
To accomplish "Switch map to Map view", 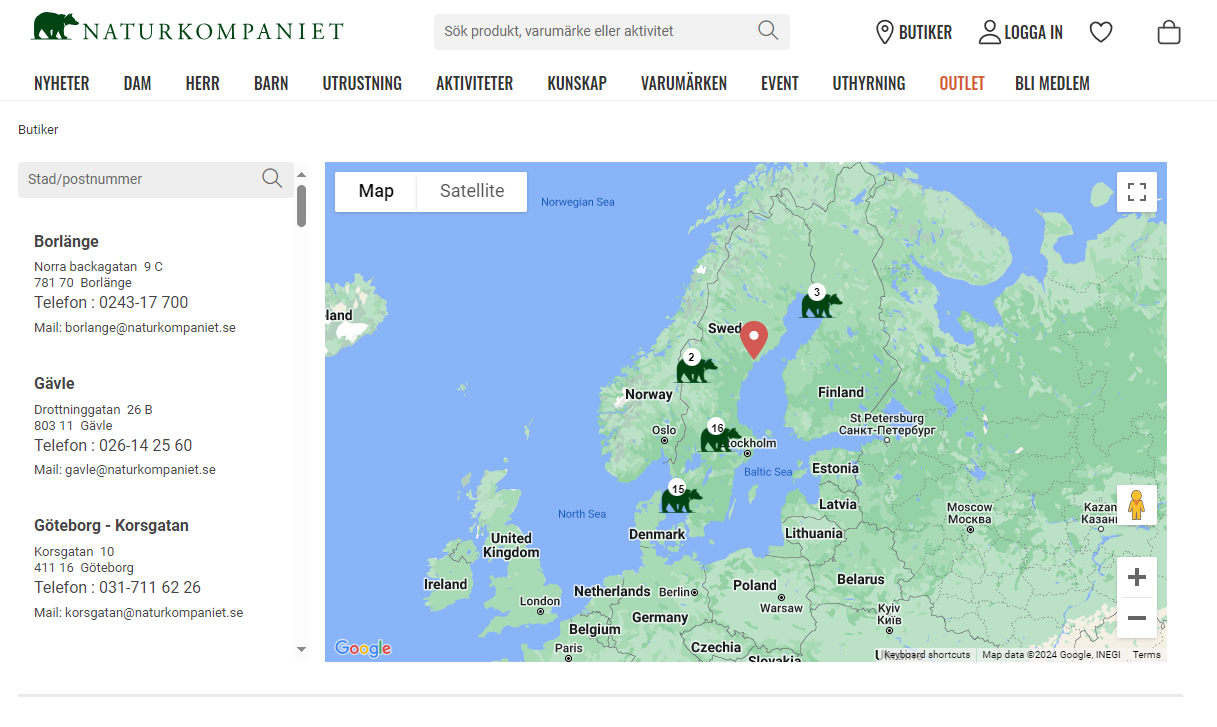I will point(376,191).
